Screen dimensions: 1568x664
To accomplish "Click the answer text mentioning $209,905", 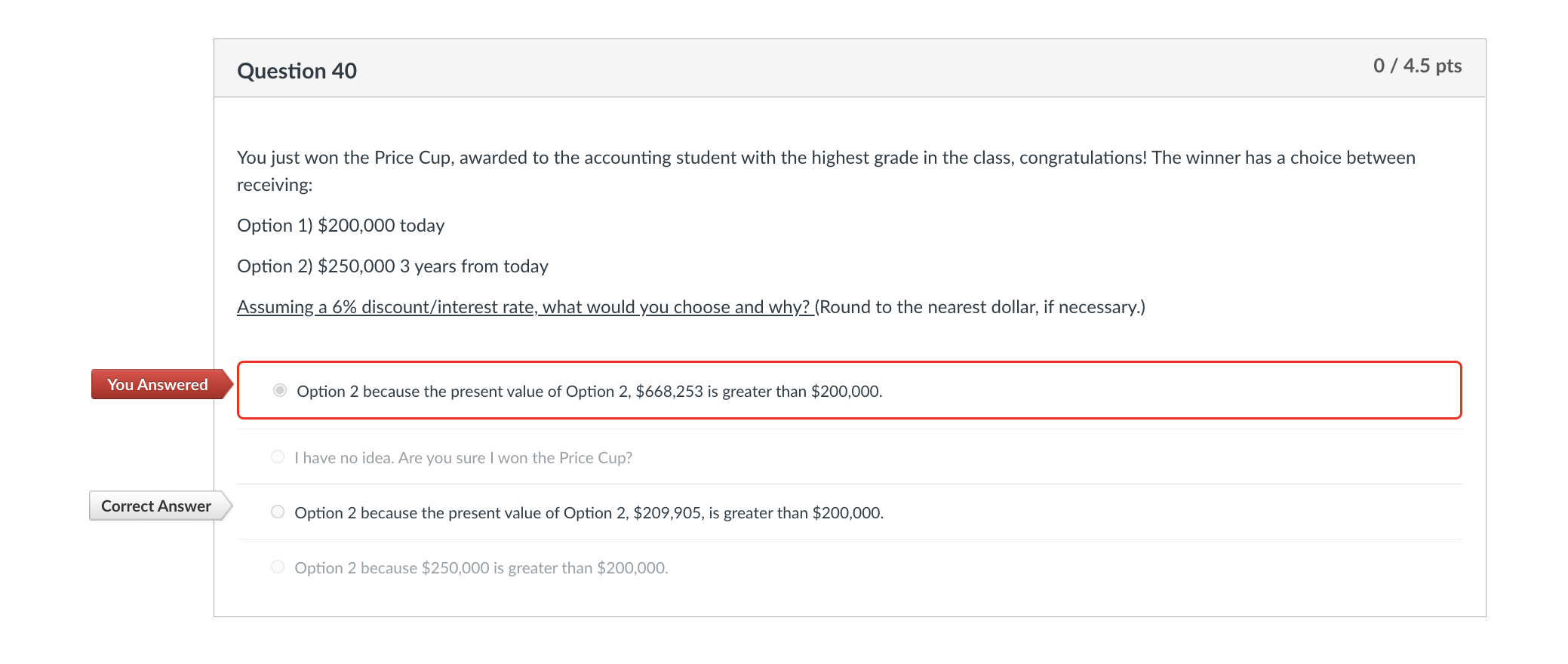I will pyautogui.click(x=589, y=512).
